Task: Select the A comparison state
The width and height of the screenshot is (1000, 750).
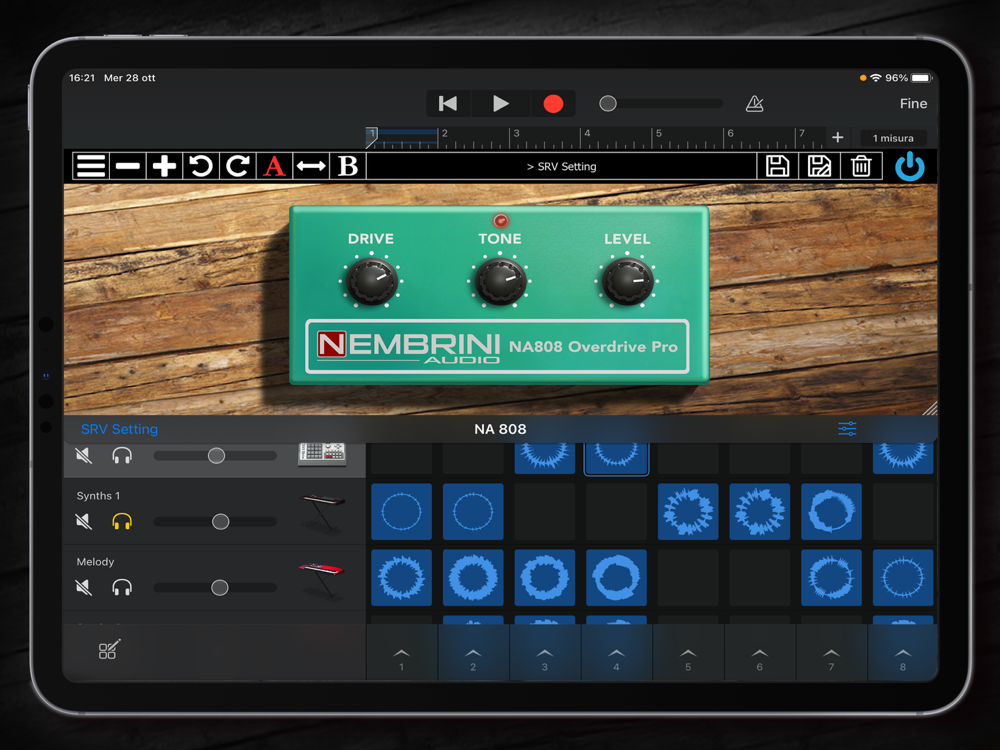Action: tap(274, 166)
